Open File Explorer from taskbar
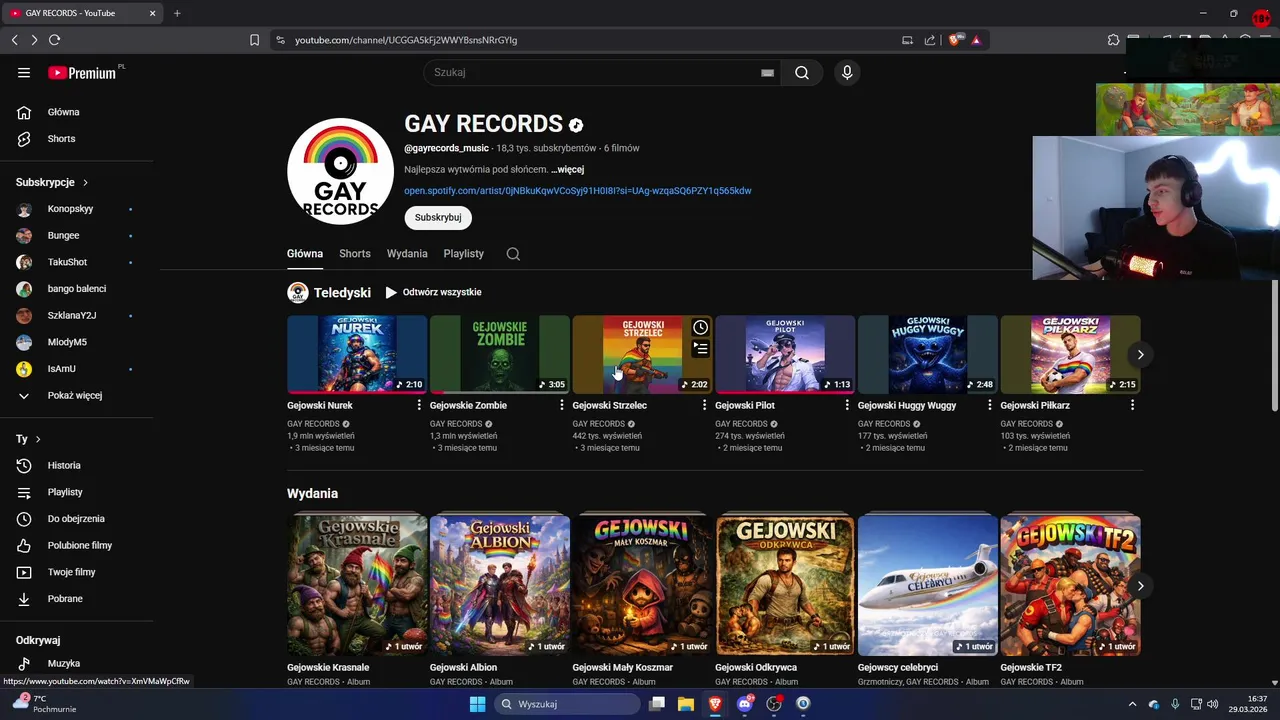The image size is (1280, 720). pyautogui.click(x=685, y=704)
